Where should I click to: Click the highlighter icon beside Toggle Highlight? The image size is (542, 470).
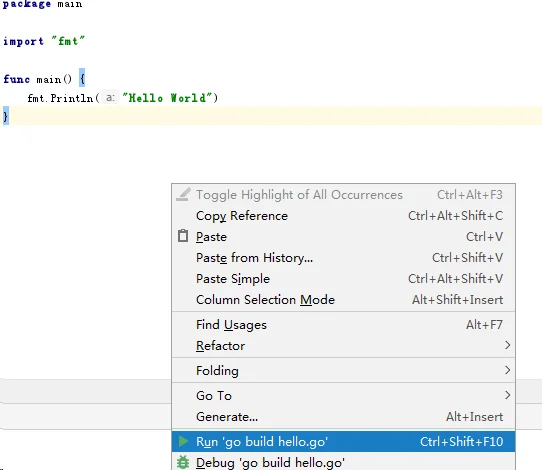[x=183, y=195]
